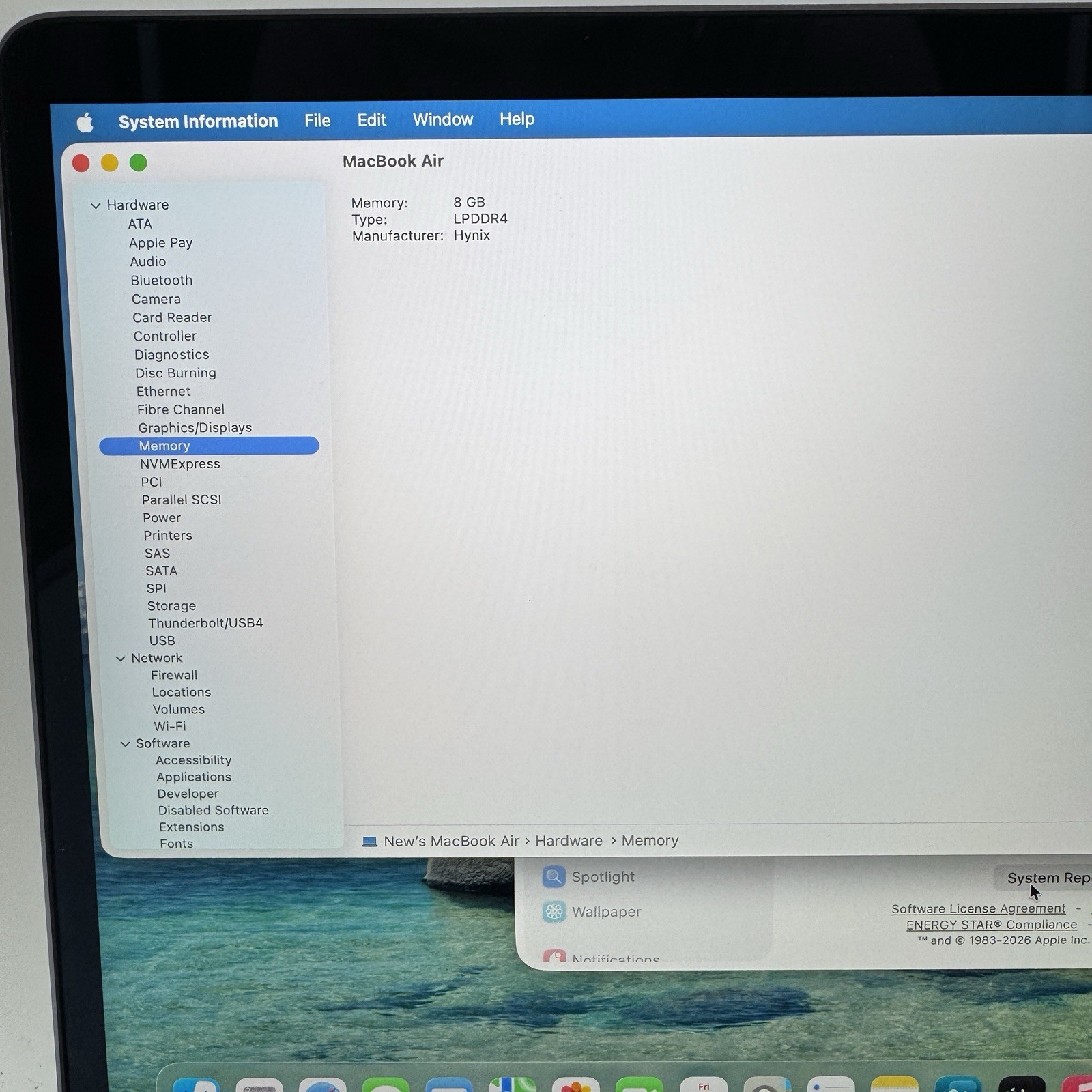Screen dimensions: 1092x1092
Task: Close the System Information window
Action: [x=81, y=163]
